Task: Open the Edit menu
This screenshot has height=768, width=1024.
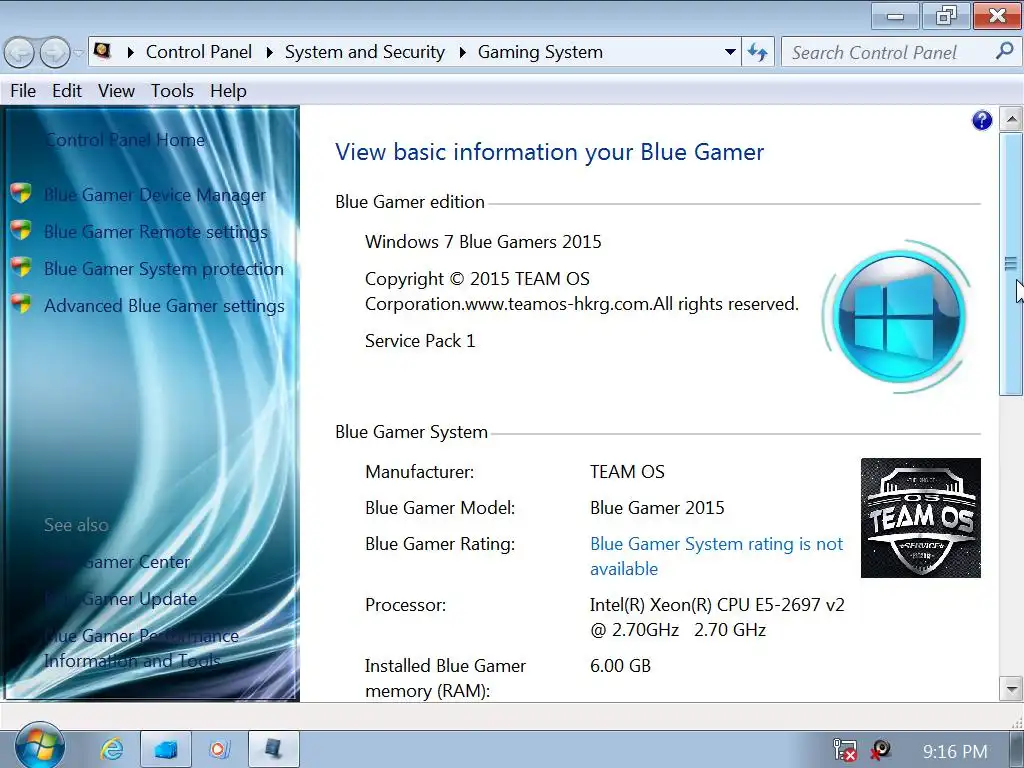Action: pyautogui.click(x=67, y=91)
